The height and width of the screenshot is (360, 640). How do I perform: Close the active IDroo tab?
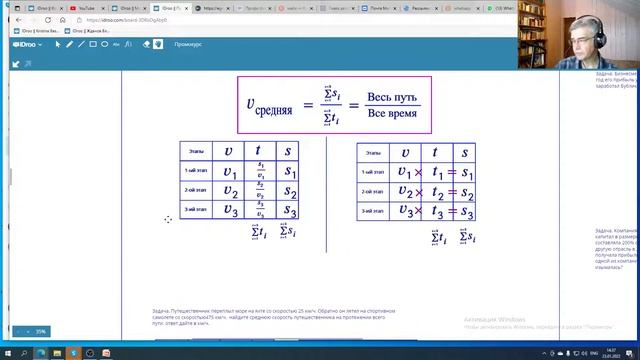click(x=186, y=8)
